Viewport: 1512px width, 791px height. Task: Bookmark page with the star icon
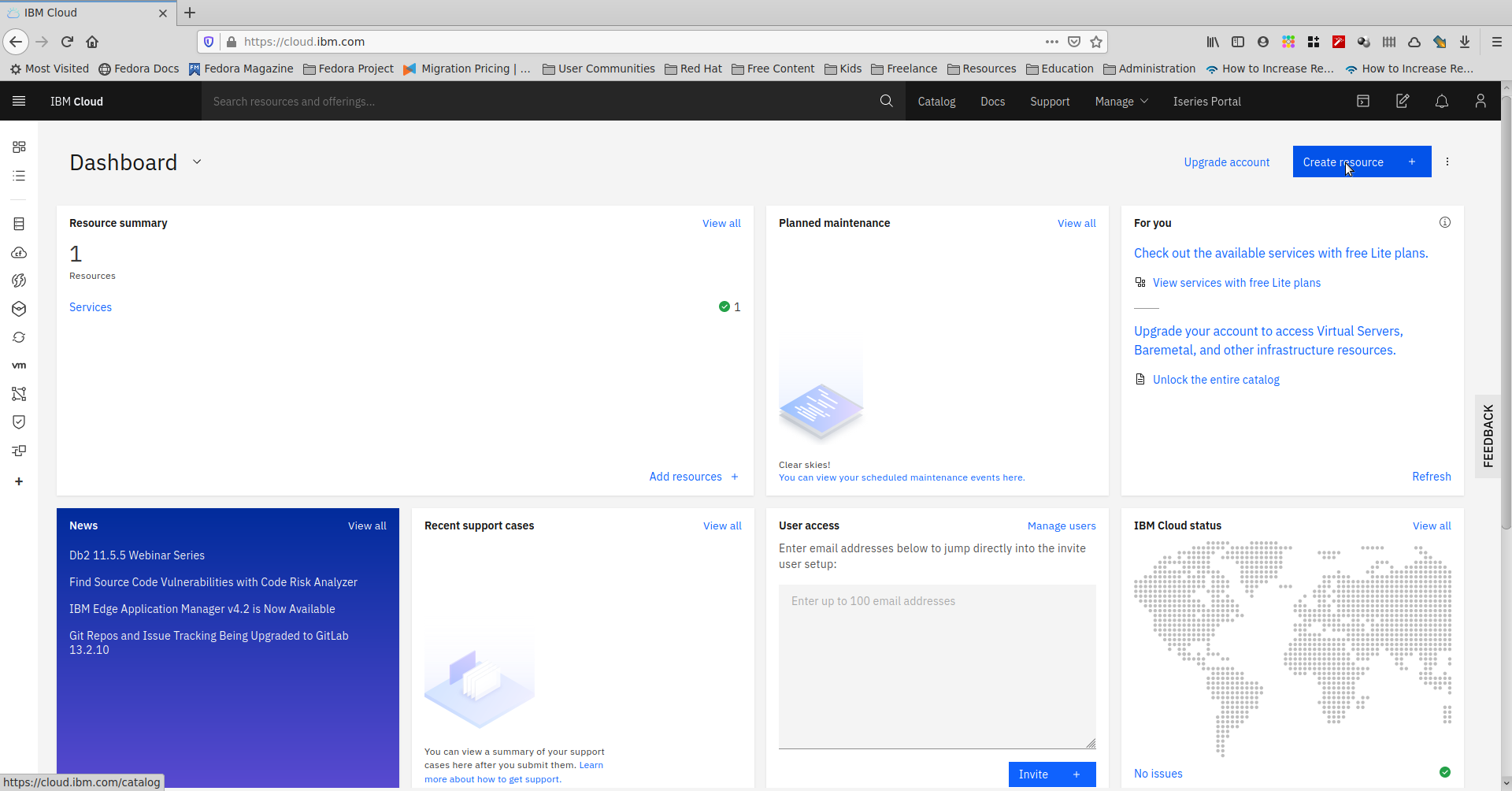tap(1096, 41)
